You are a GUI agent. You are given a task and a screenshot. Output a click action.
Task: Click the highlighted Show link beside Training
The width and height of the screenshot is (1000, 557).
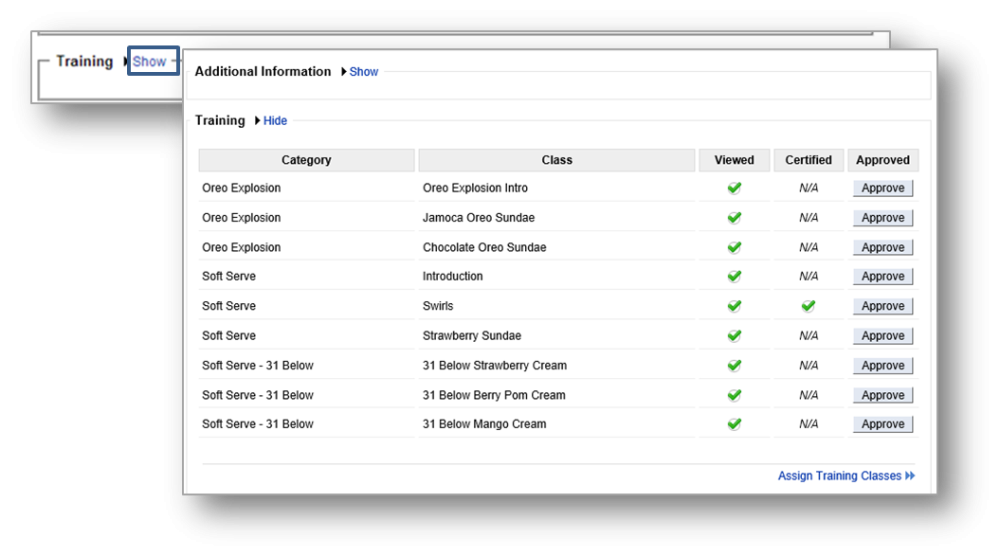tap(150, 62)
